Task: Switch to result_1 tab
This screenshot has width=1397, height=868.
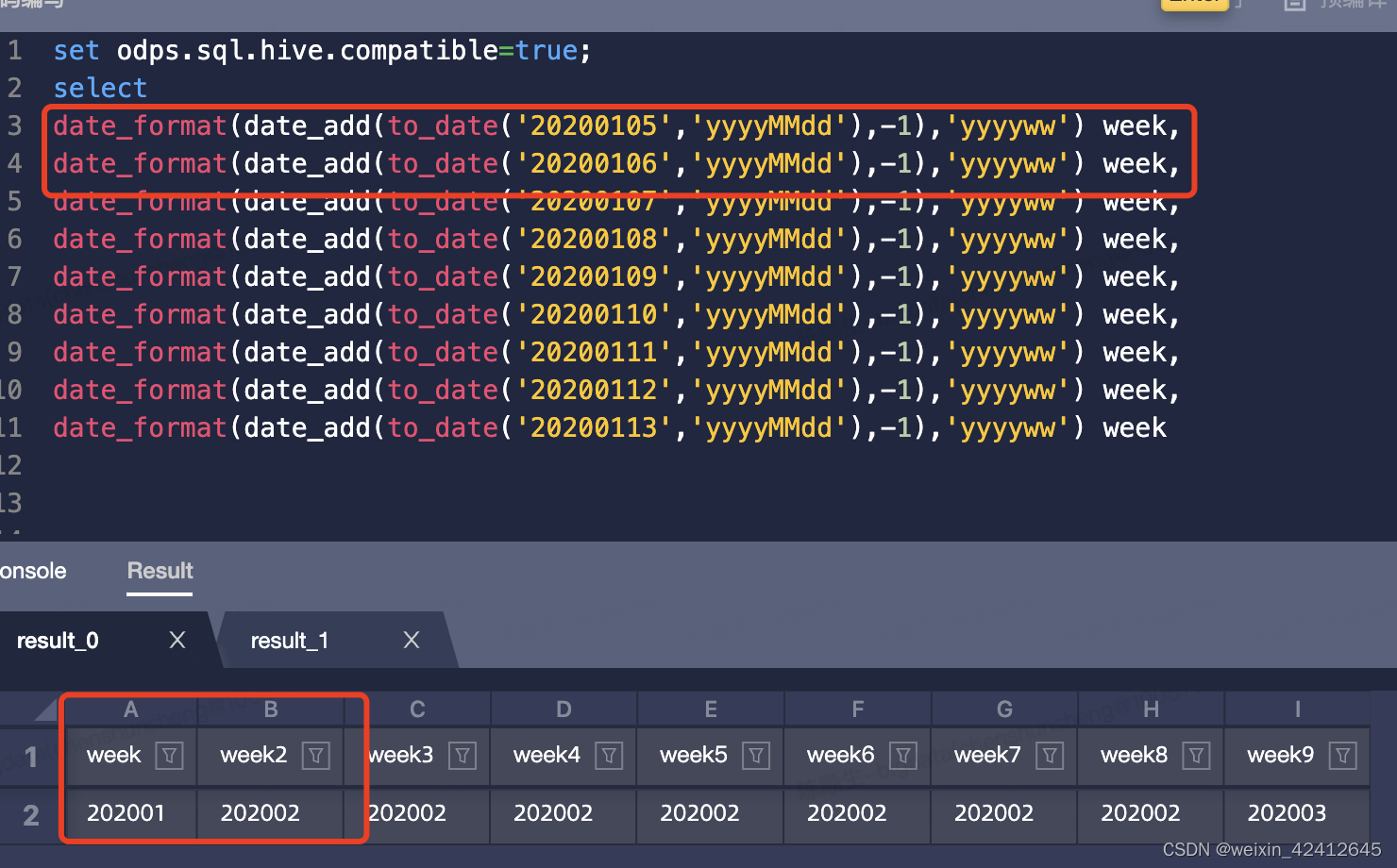Action: point(289,641)
